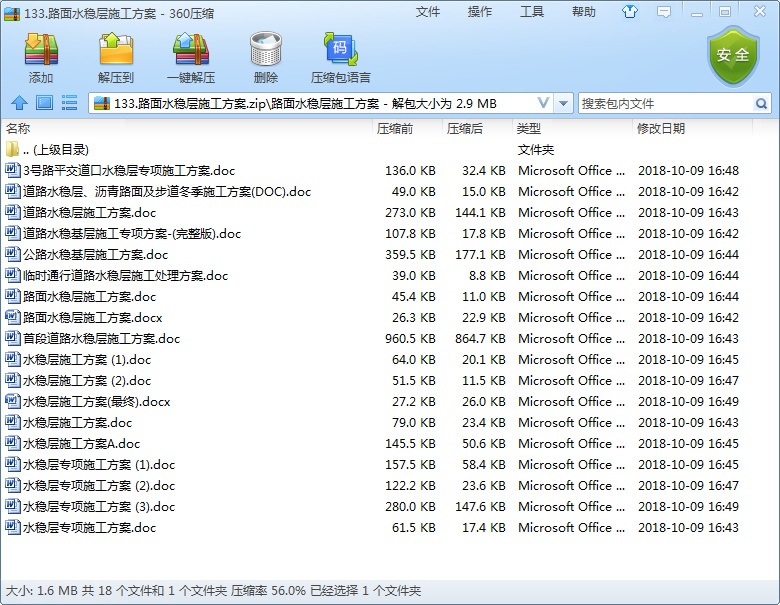Click status bar text 压缩率 56.0%

tap(268, 591)
